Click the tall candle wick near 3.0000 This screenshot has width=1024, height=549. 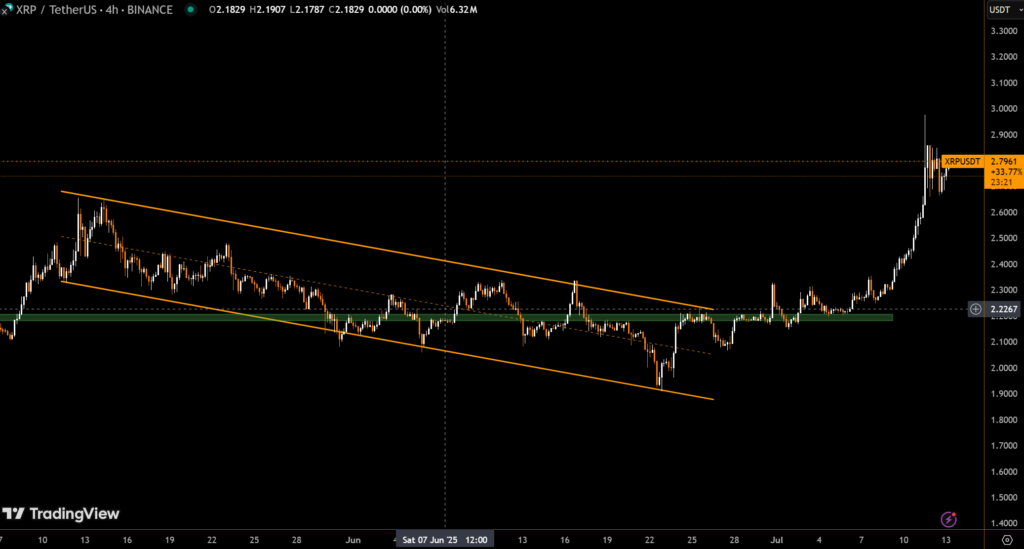[x=925, y=125]
